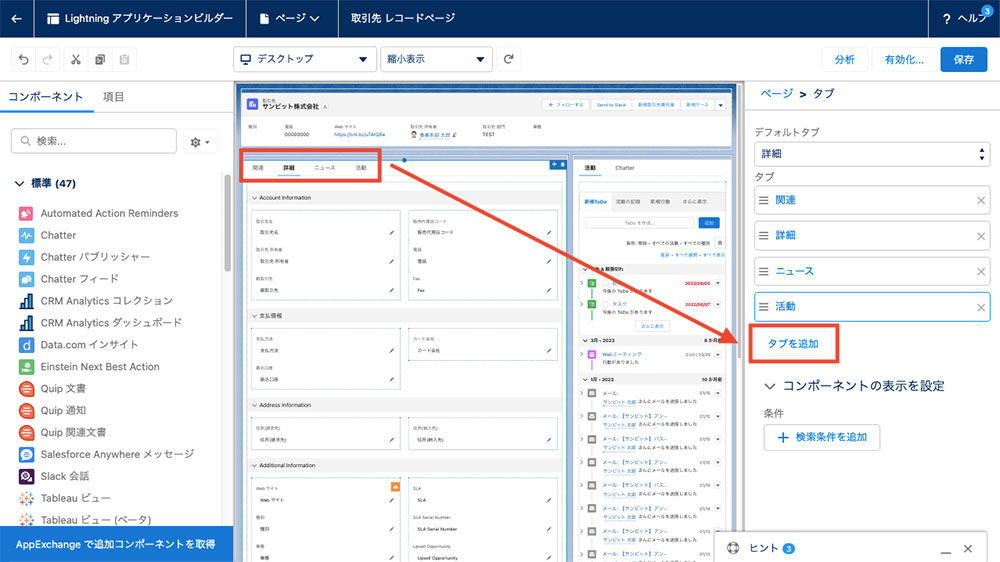Select 活動 tab in right canvas column
1000x562 pixels.
[x=590, y=168]
